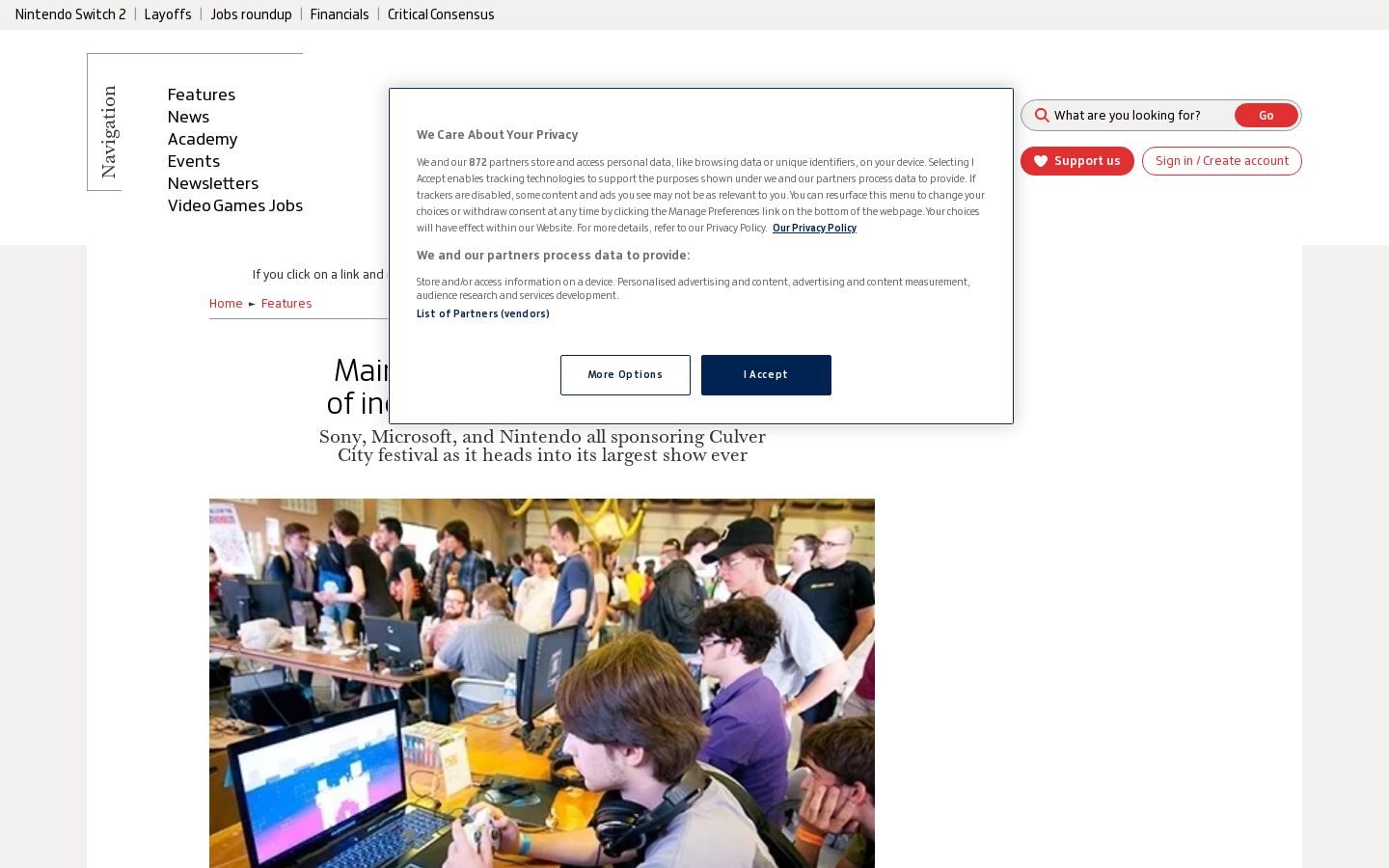Go to Home breadcrumb
The width and height of the screenshot is (1389, 868).
[x=226, y=304]
